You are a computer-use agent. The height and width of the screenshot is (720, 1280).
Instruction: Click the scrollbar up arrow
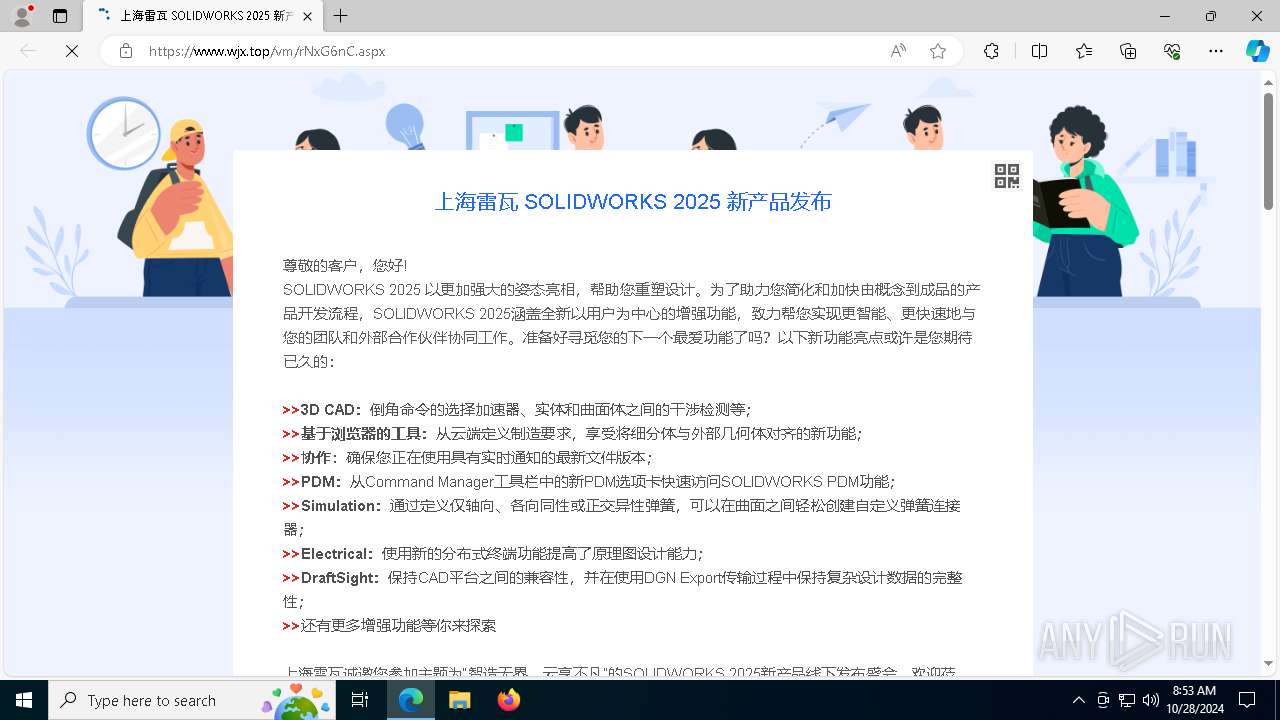pyautogui.click(x=1269, y=82)
